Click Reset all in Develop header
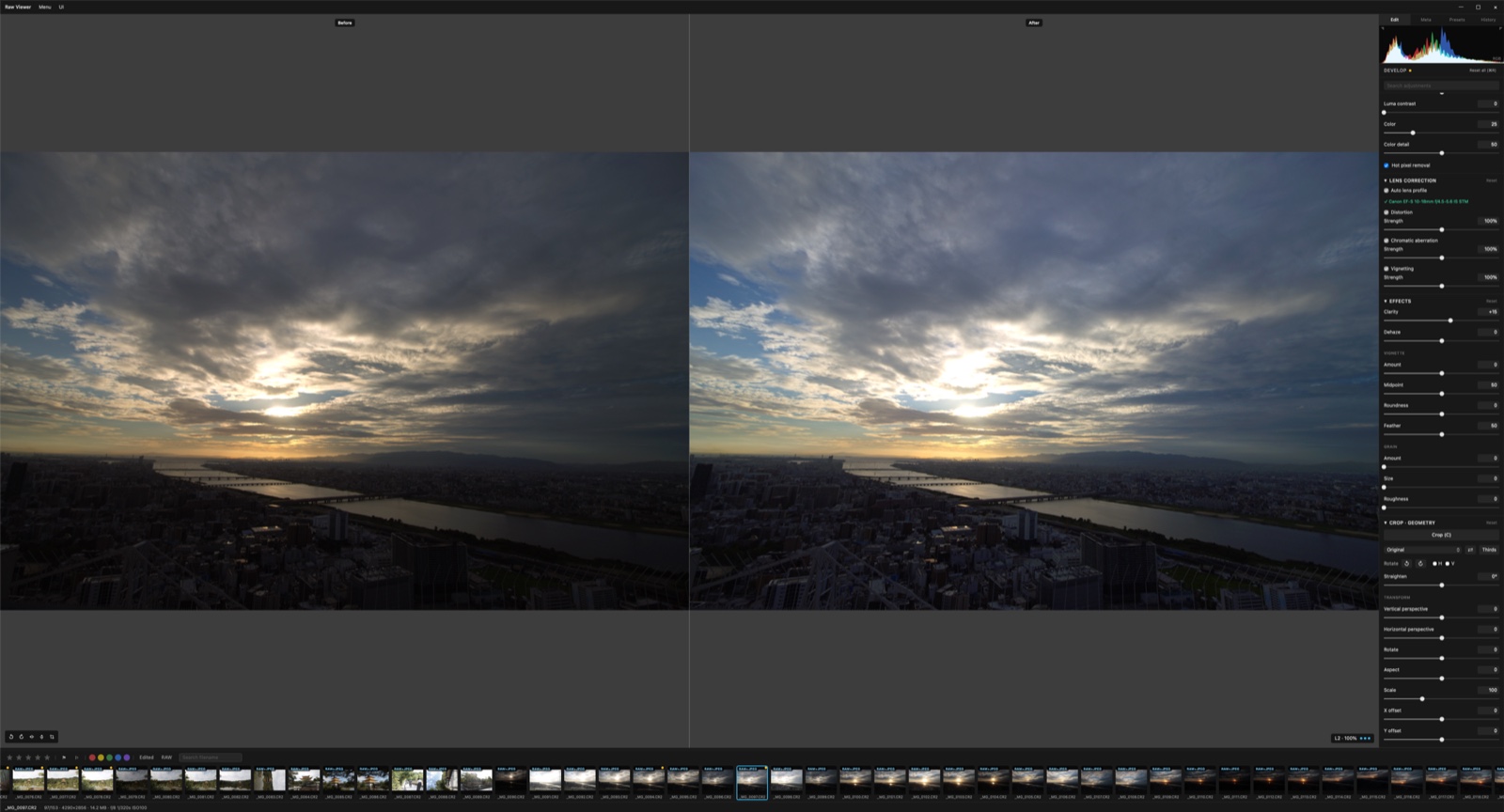This screenshot has width=1504, height=812. tap(1483, 70)
